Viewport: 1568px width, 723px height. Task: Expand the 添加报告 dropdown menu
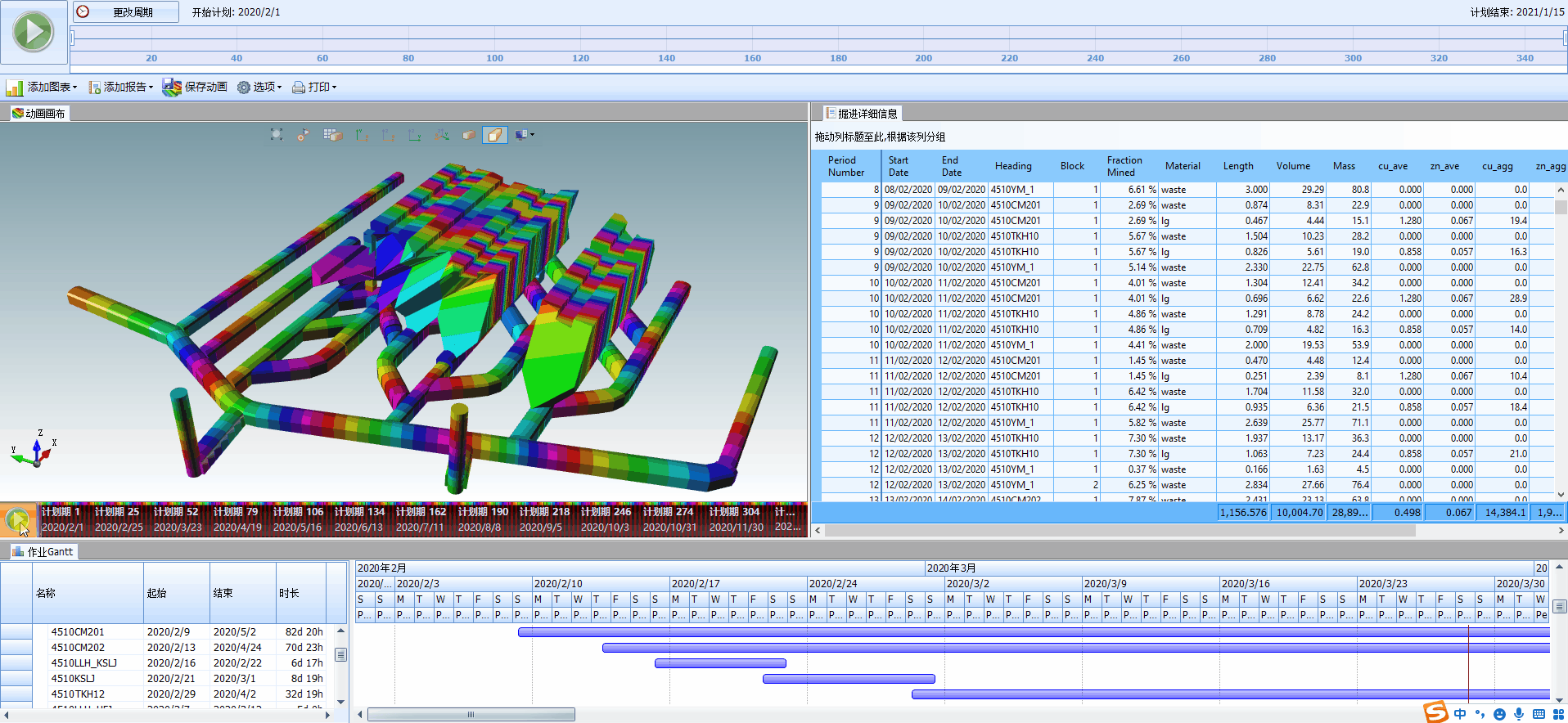click(x=121, y=87)
